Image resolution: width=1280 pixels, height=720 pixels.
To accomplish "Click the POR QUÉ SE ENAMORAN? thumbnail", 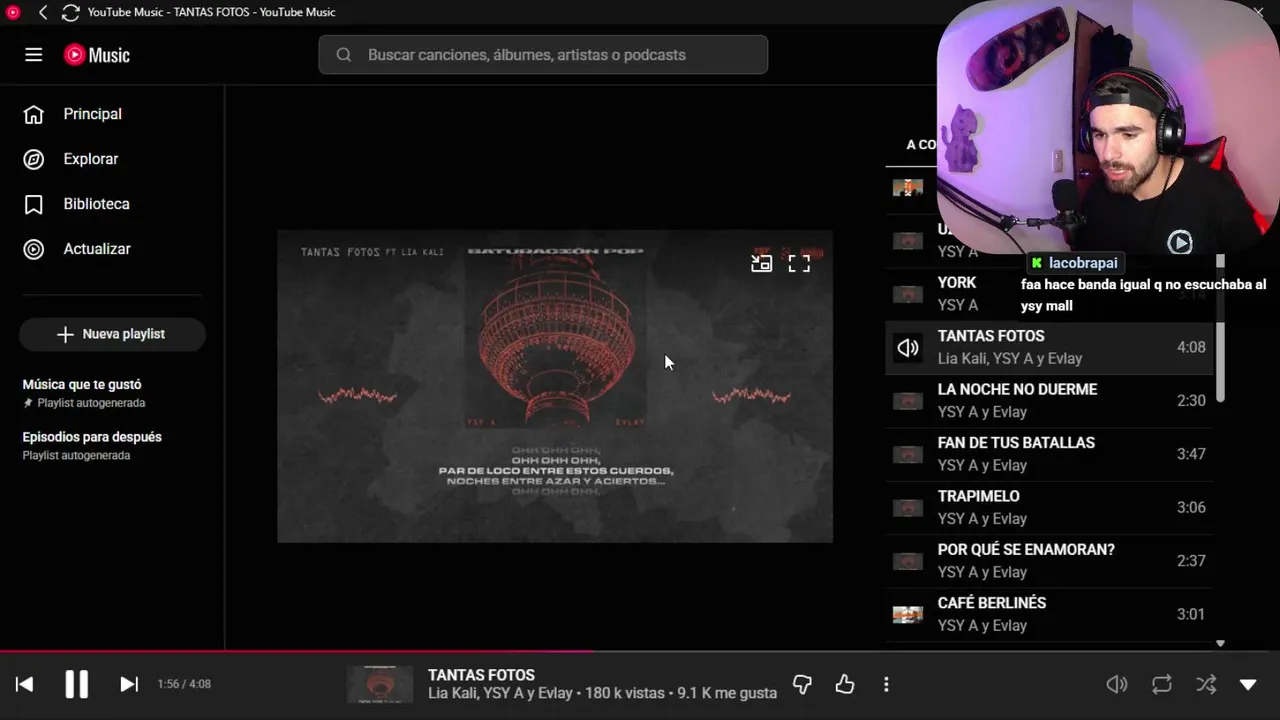I will [908, 561].
